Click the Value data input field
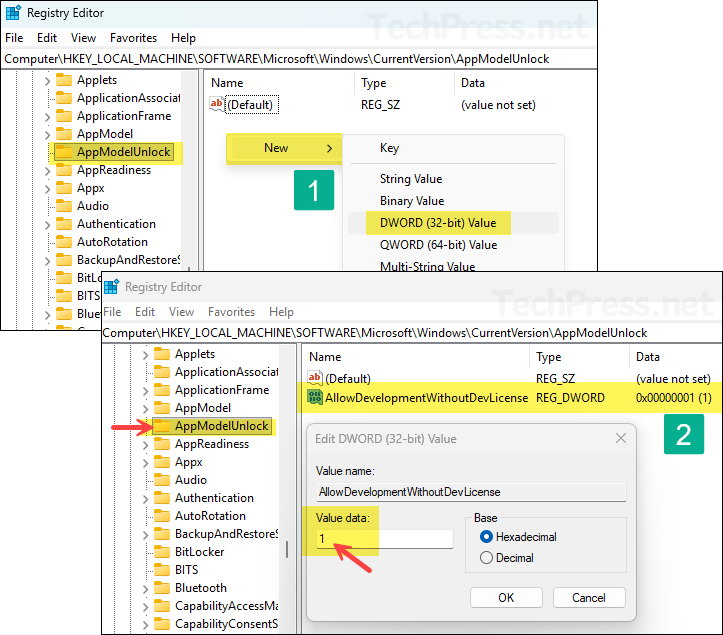The image size is (723, 635). (x=385, y=539)
